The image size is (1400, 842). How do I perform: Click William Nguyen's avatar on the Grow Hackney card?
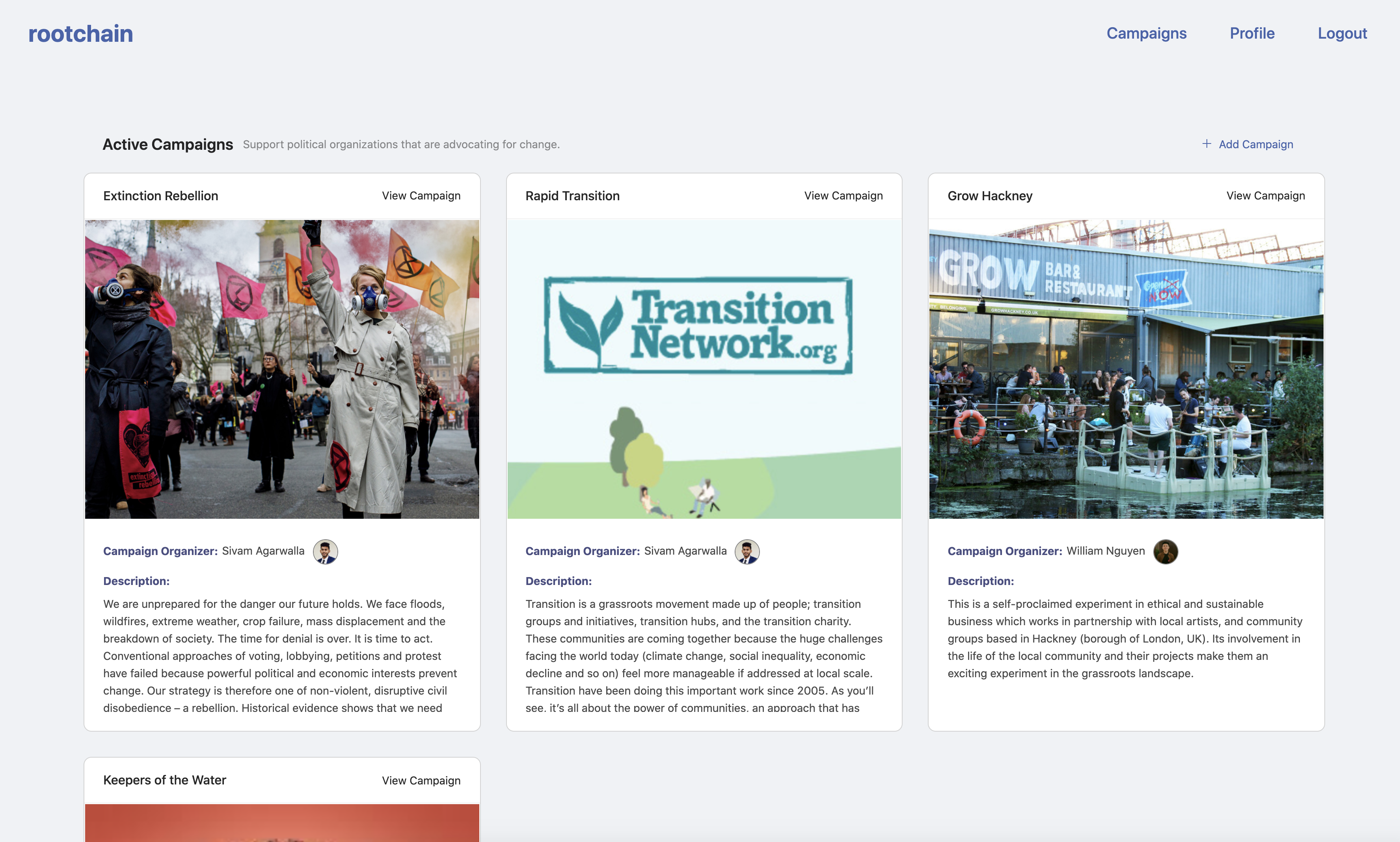pyautogui.click(x=1165, y=551)
